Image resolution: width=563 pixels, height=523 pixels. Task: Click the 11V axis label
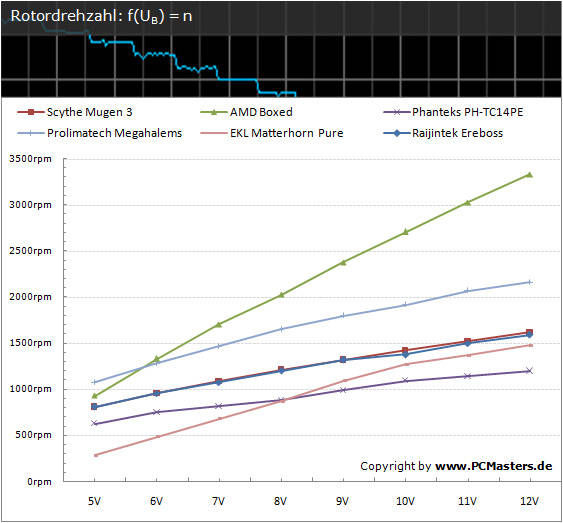(467, 501)
